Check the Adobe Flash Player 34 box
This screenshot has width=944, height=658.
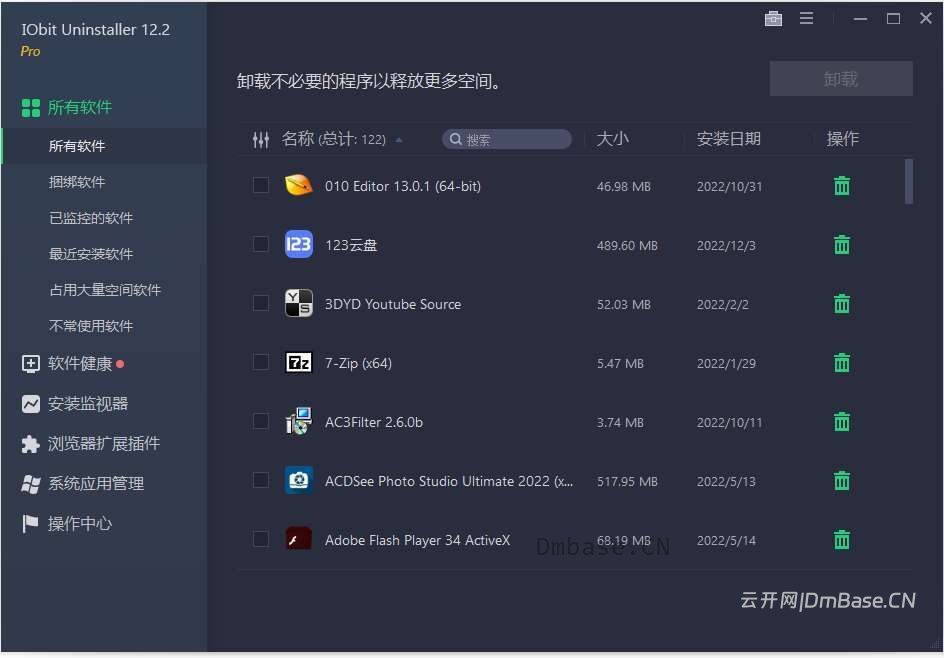click(x=261, y=539)
